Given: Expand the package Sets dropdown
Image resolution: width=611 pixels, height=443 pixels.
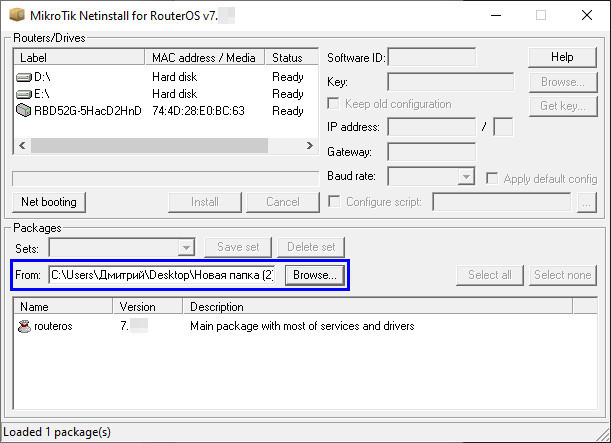Looking at the screenshot, I should pos(185,247).
